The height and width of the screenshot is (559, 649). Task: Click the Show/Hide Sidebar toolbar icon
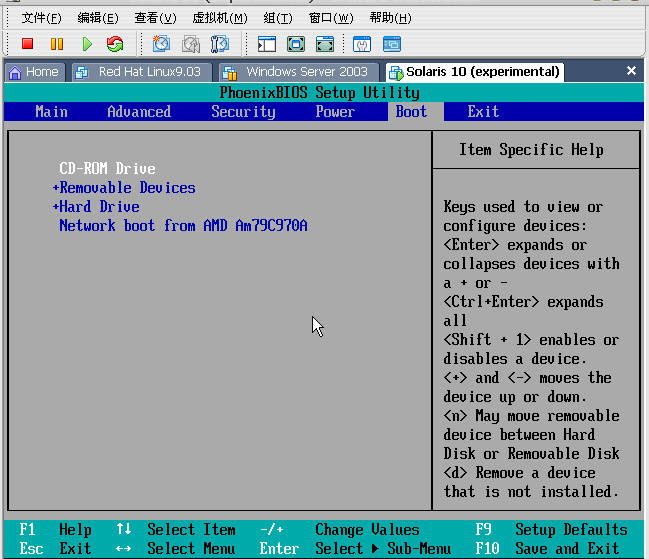point(267,44)
